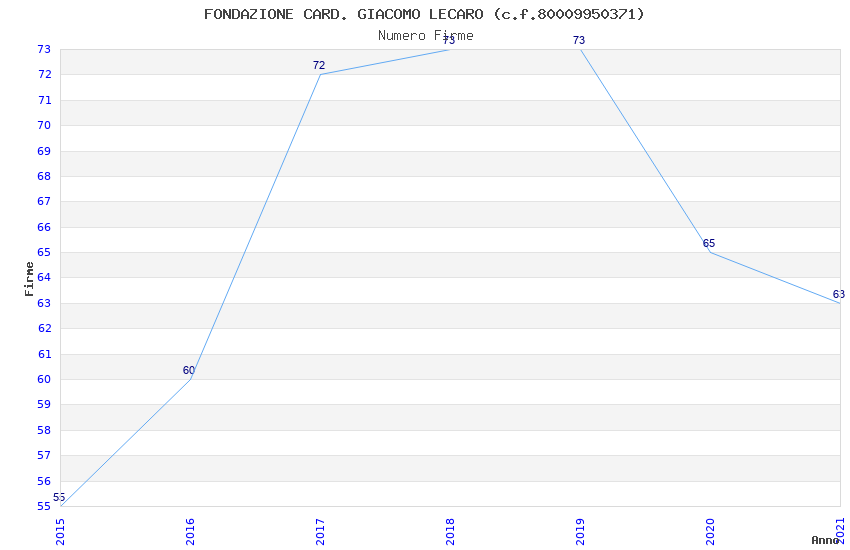Select the 2016 x-axis year label
This screenshot has width=850, height=550.
point(190,532)
